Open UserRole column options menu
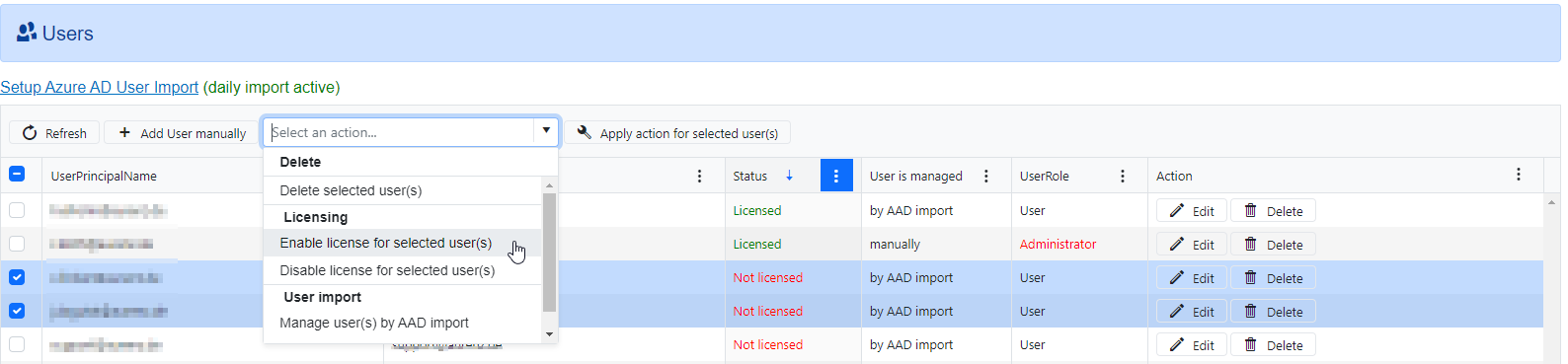 (x=1123, y=176)
